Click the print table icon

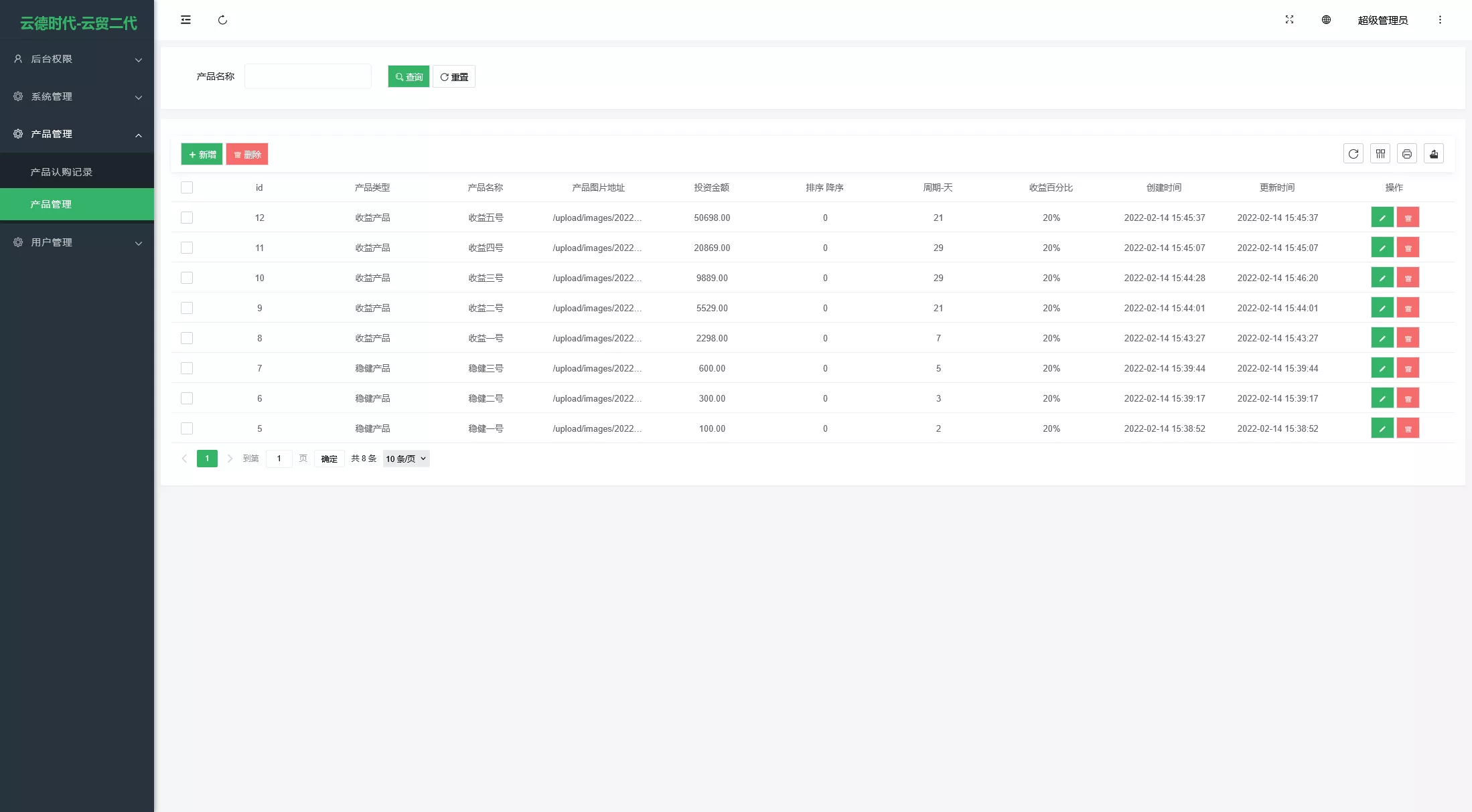(x=1407, y=154)
